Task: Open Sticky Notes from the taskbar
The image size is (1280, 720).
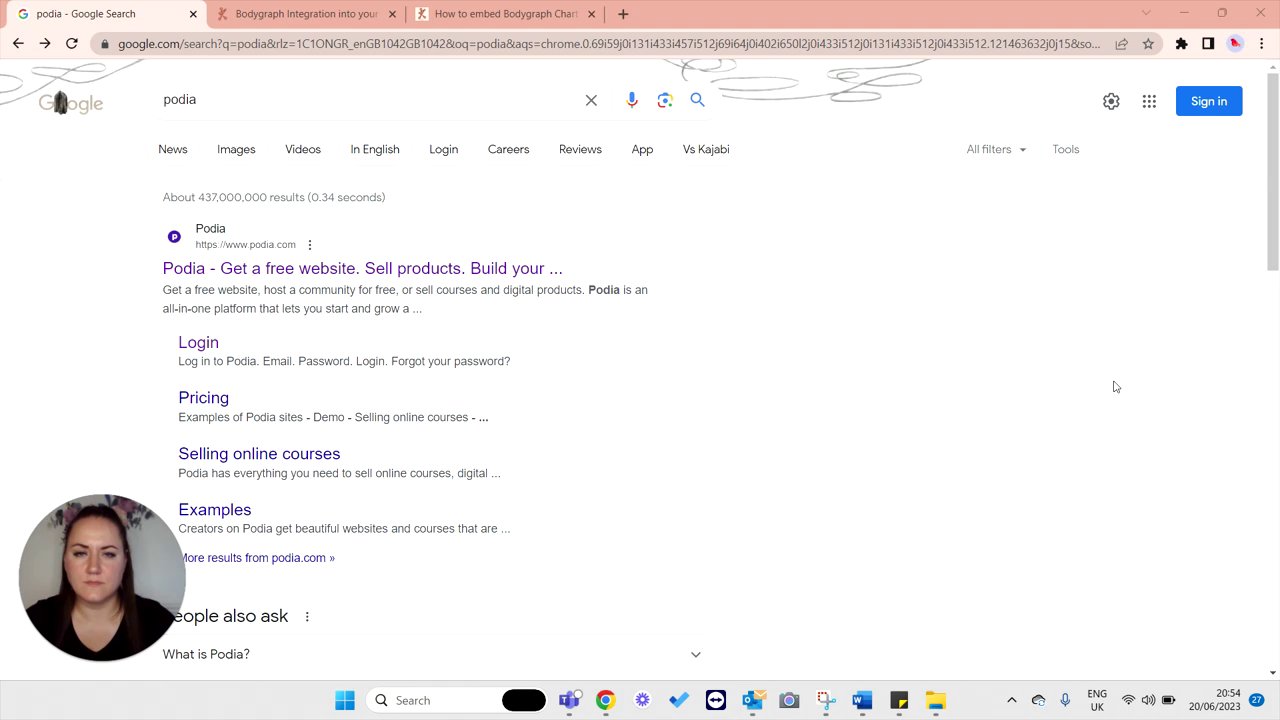Action: point(899,700)
